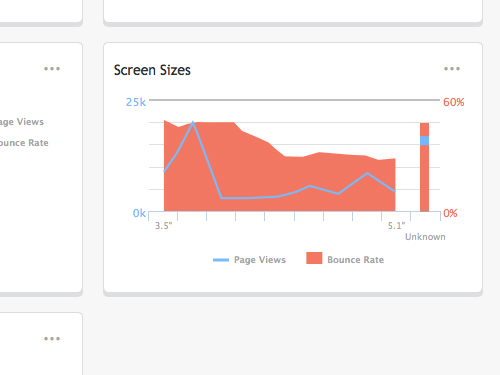
Task: Open options menu on left card with Bounce Rate legend
Action: [x=52, y=69]
